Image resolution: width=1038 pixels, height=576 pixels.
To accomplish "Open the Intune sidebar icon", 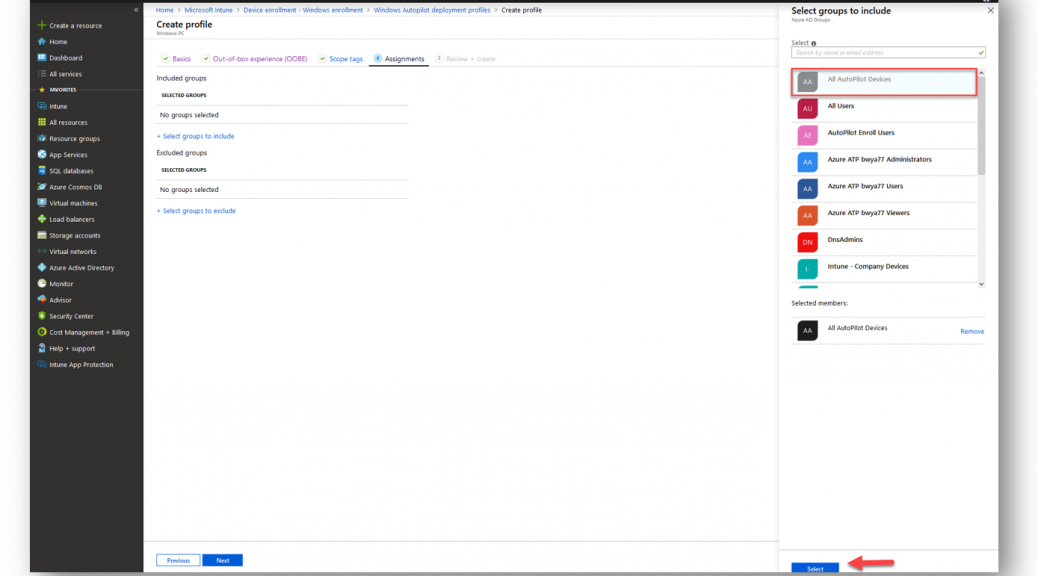I will pyautogui.click(x=42, y=106).
